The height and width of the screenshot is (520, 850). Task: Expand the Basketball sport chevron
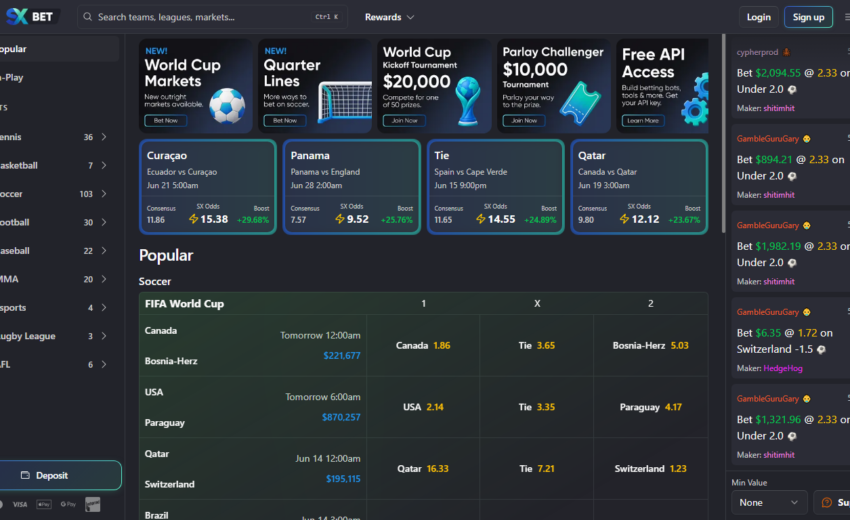(x=104, y=165)
